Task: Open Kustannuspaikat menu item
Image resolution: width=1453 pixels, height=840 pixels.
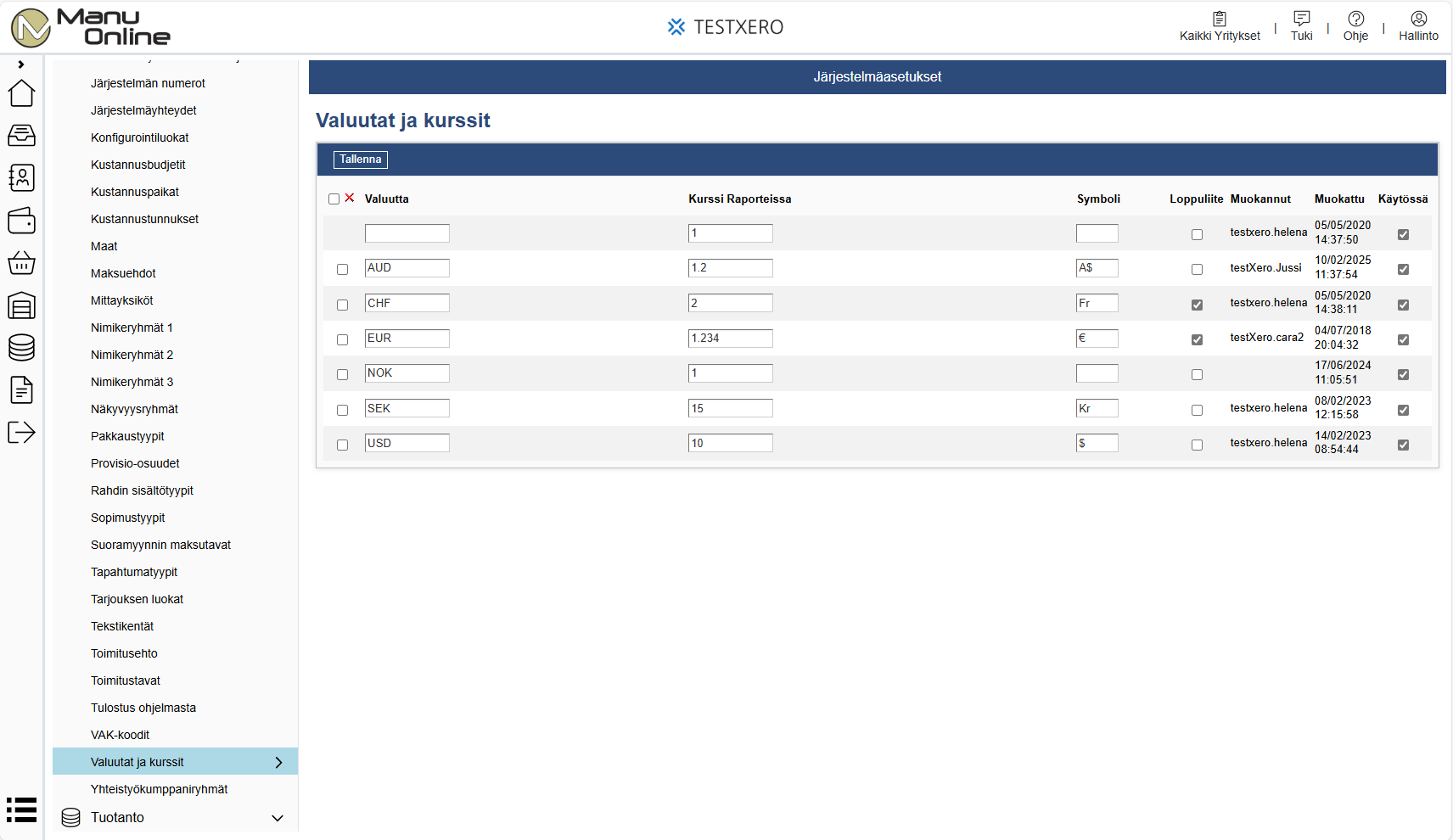Action: pyautogui.click(x=135, y=192)
